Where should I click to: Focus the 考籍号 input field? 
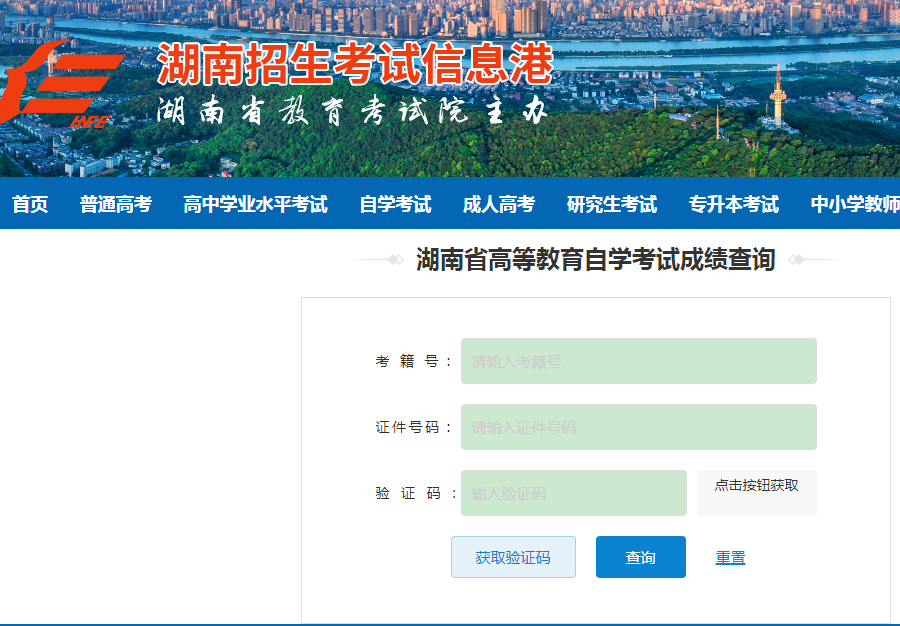[638, 361]
